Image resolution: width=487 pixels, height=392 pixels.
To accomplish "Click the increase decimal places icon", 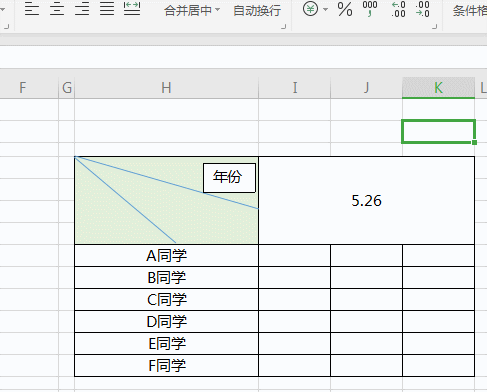I will coord(398,9).
